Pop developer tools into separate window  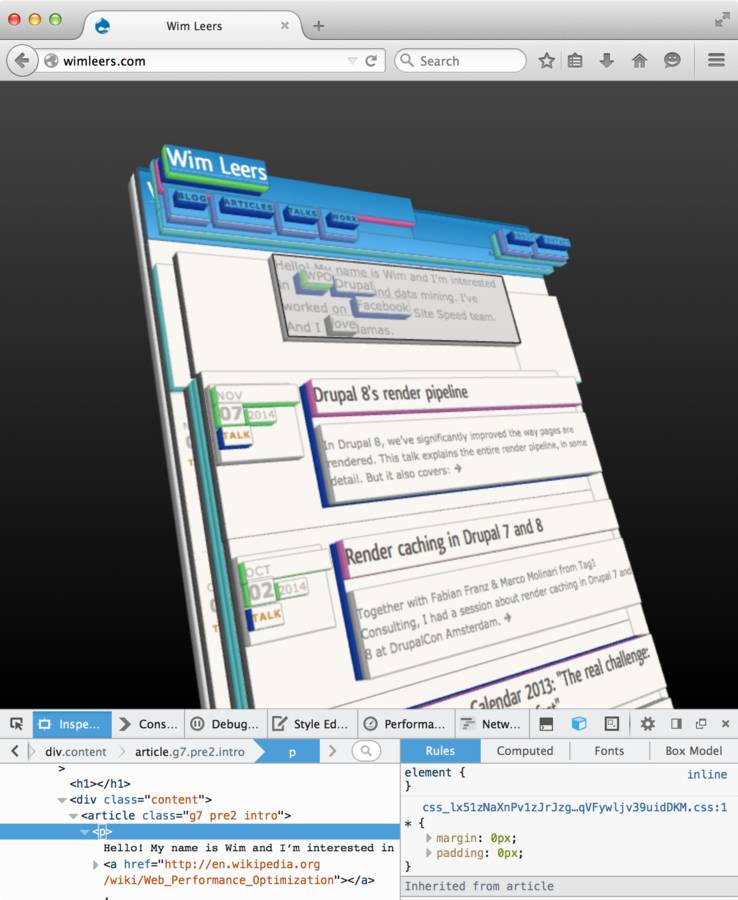click(x=701, y=724)
